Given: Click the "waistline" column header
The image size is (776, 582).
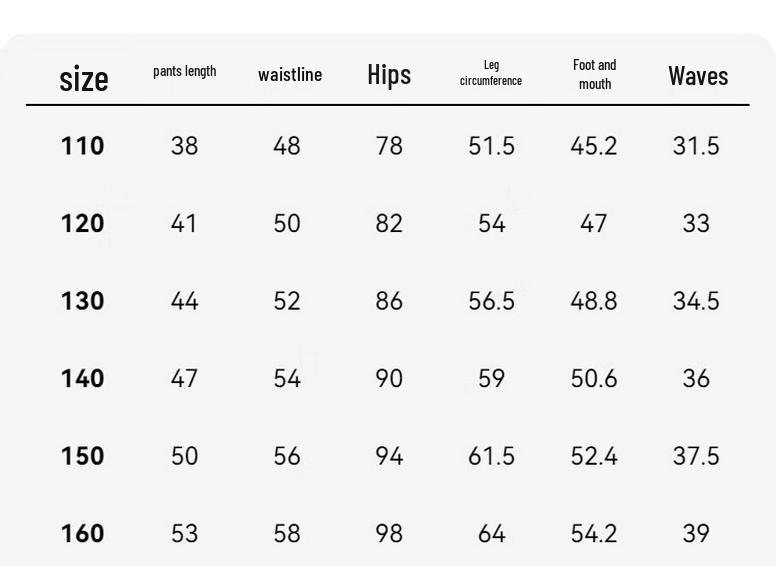Looking at the screenshot, I should coord(290,75).
